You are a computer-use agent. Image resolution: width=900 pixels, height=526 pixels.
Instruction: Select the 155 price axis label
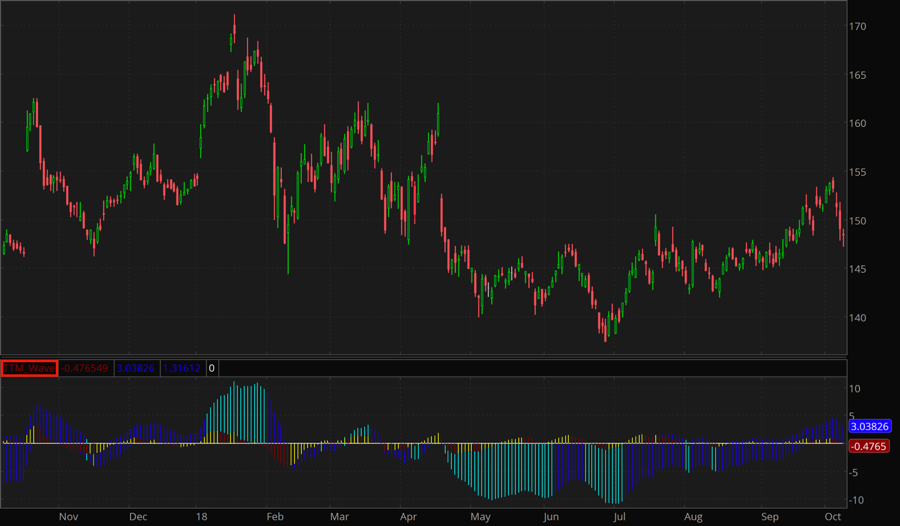(859, 173)
